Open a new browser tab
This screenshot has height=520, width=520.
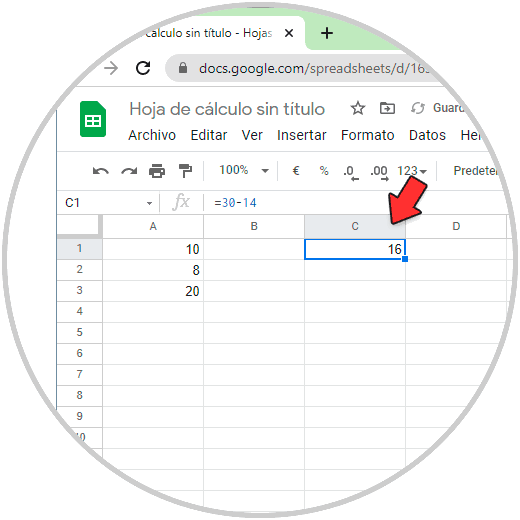tap(327, 33)
